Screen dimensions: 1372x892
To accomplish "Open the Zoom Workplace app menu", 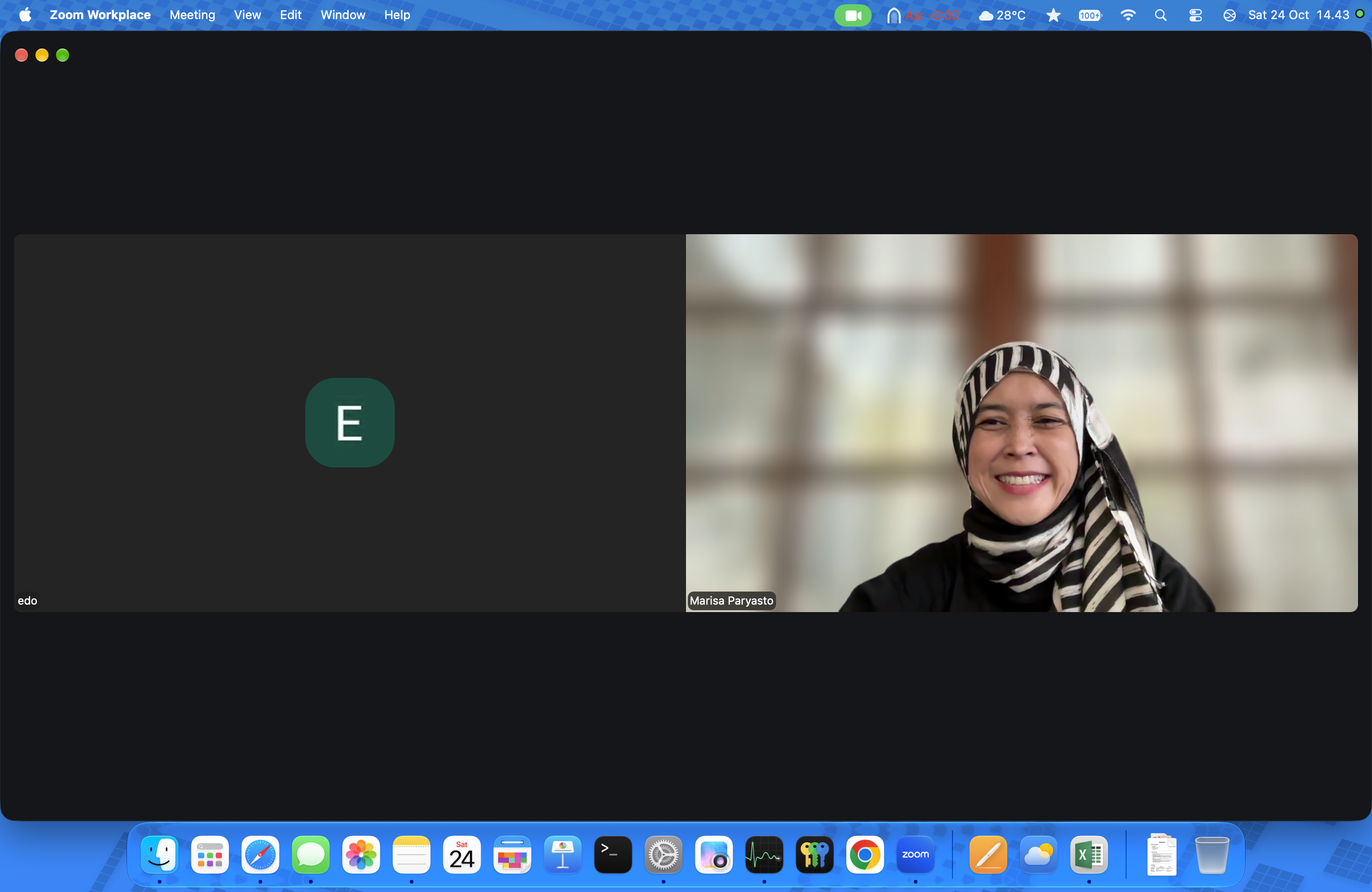I will point(100,15).
